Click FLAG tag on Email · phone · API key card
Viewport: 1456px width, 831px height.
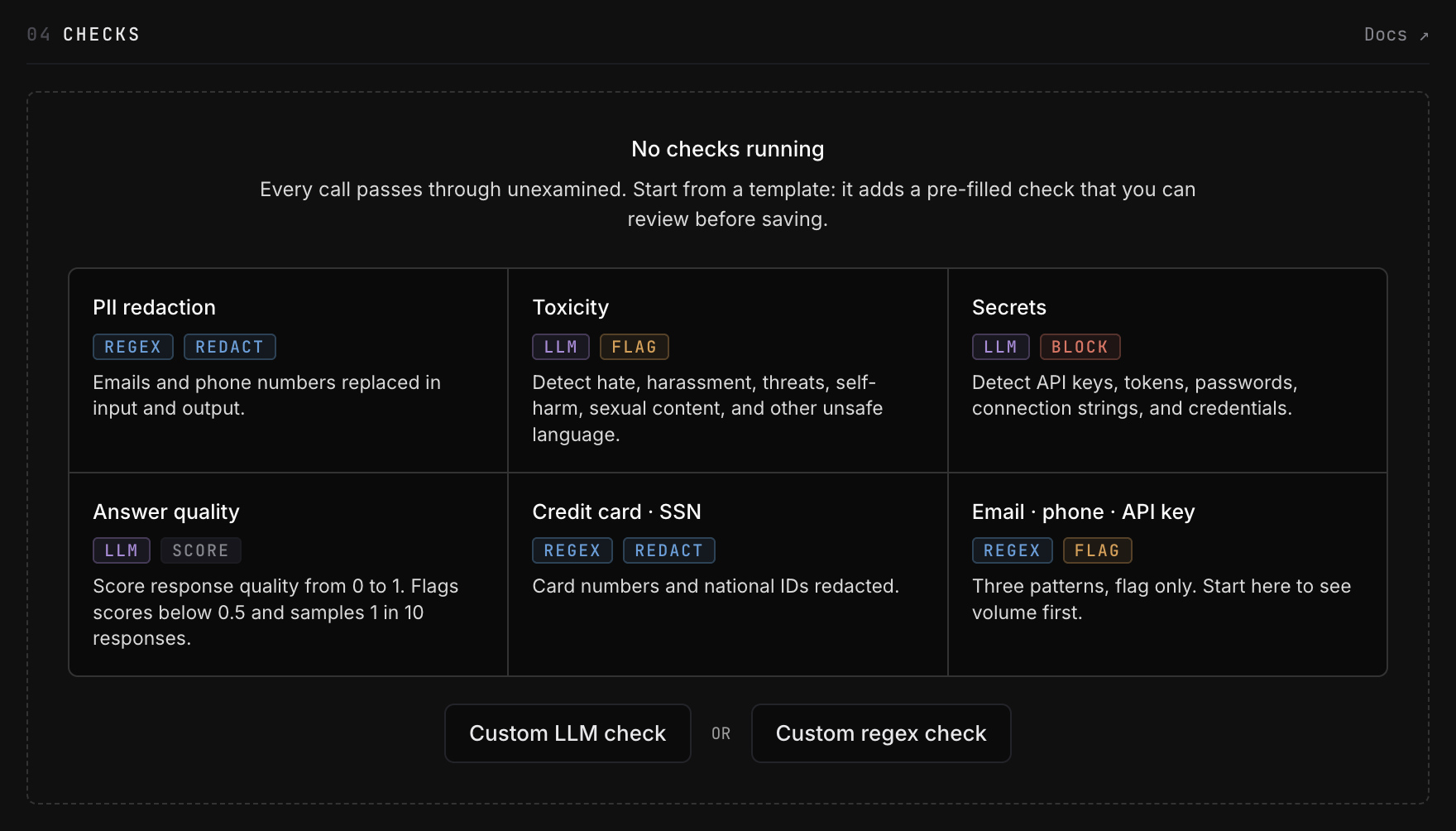click(1098, 550)
